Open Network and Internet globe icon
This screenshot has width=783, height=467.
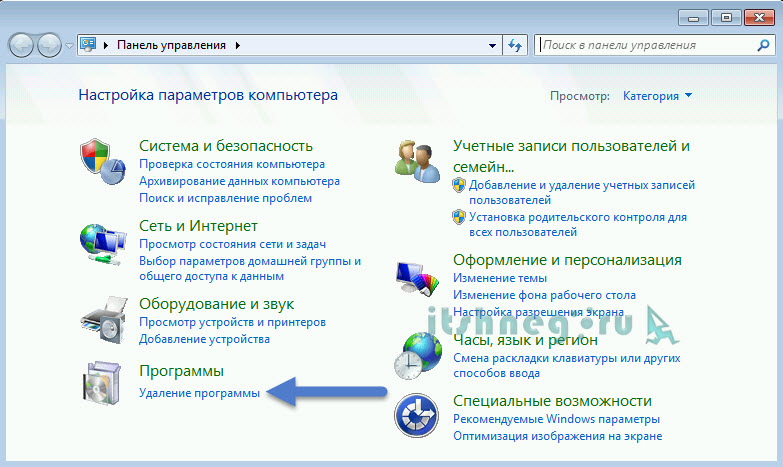point(102,244)
